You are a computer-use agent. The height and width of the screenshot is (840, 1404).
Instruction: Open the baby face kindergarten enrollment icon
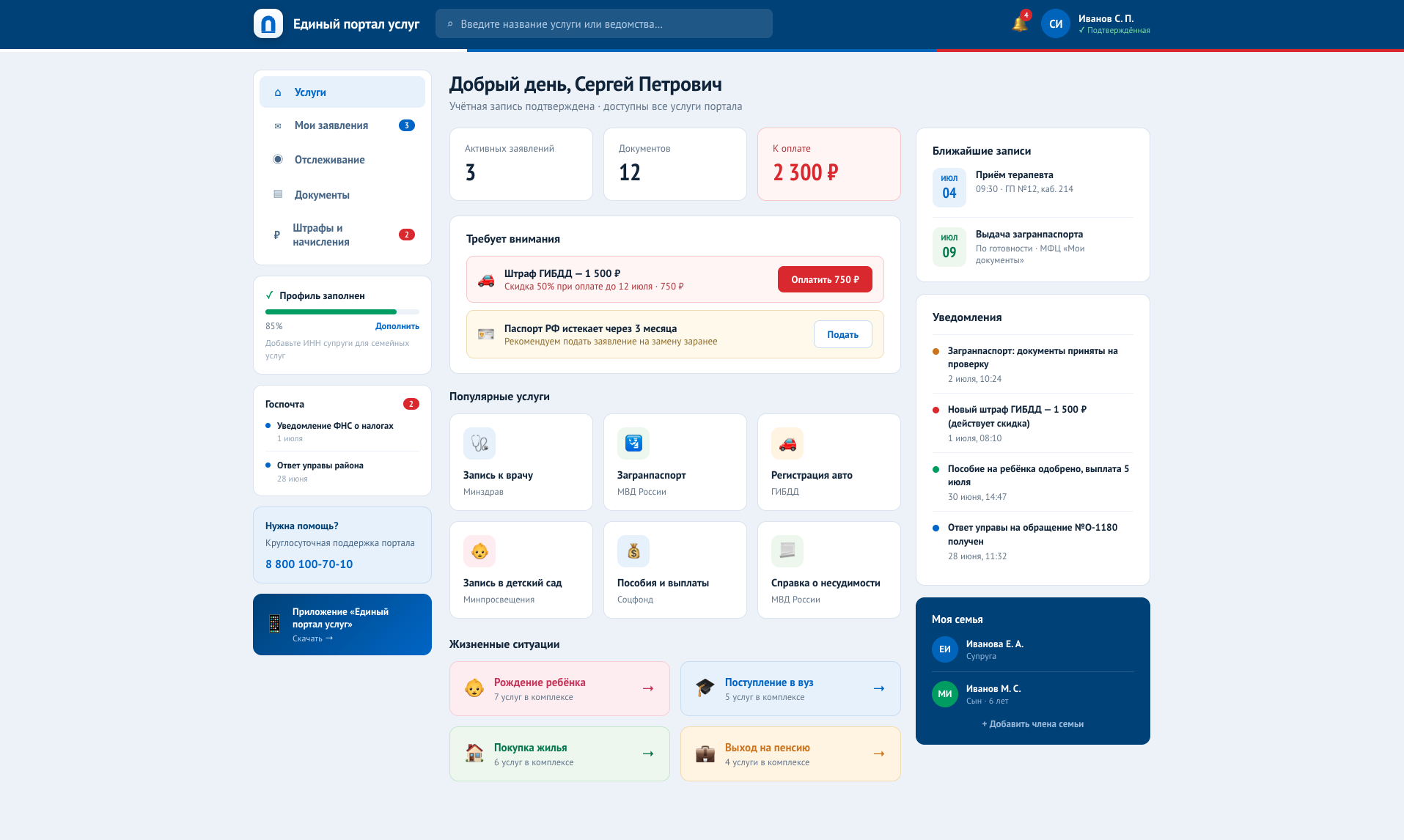[479, 551]
